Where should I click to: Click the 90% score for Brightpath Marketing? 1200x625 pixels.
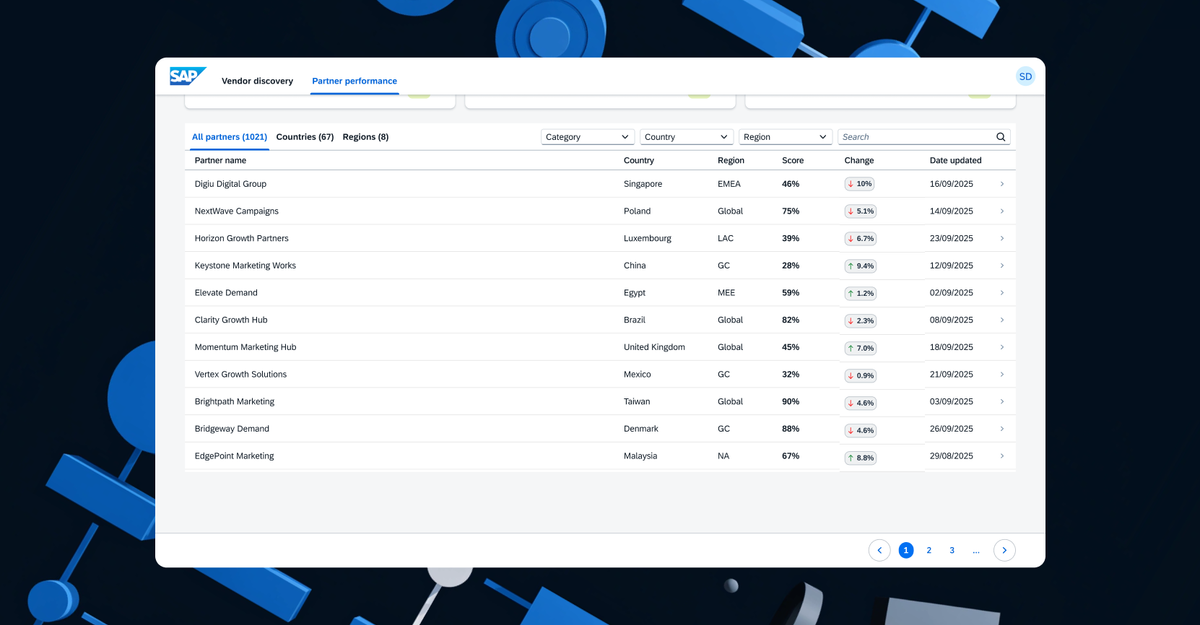791,401
